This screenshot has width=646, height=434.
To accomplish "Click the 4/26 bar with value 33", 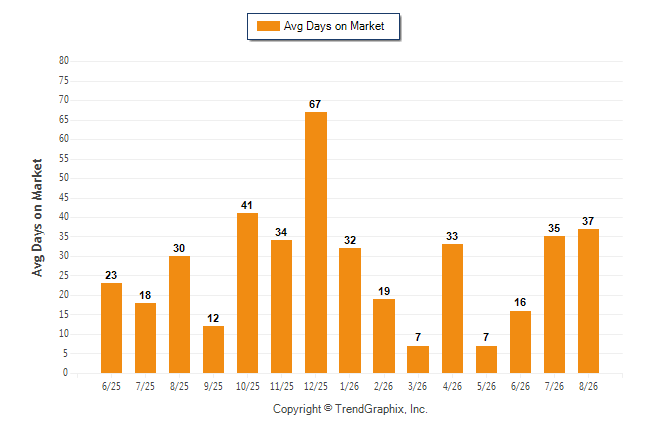I will (x=452, y=308).
